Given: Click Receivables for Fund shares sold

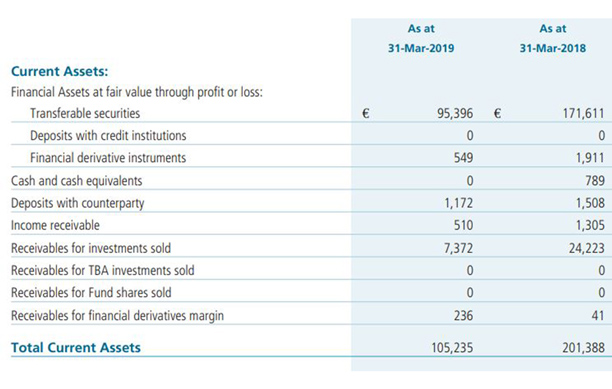Looking at the screenshot, I should (91, 293).
